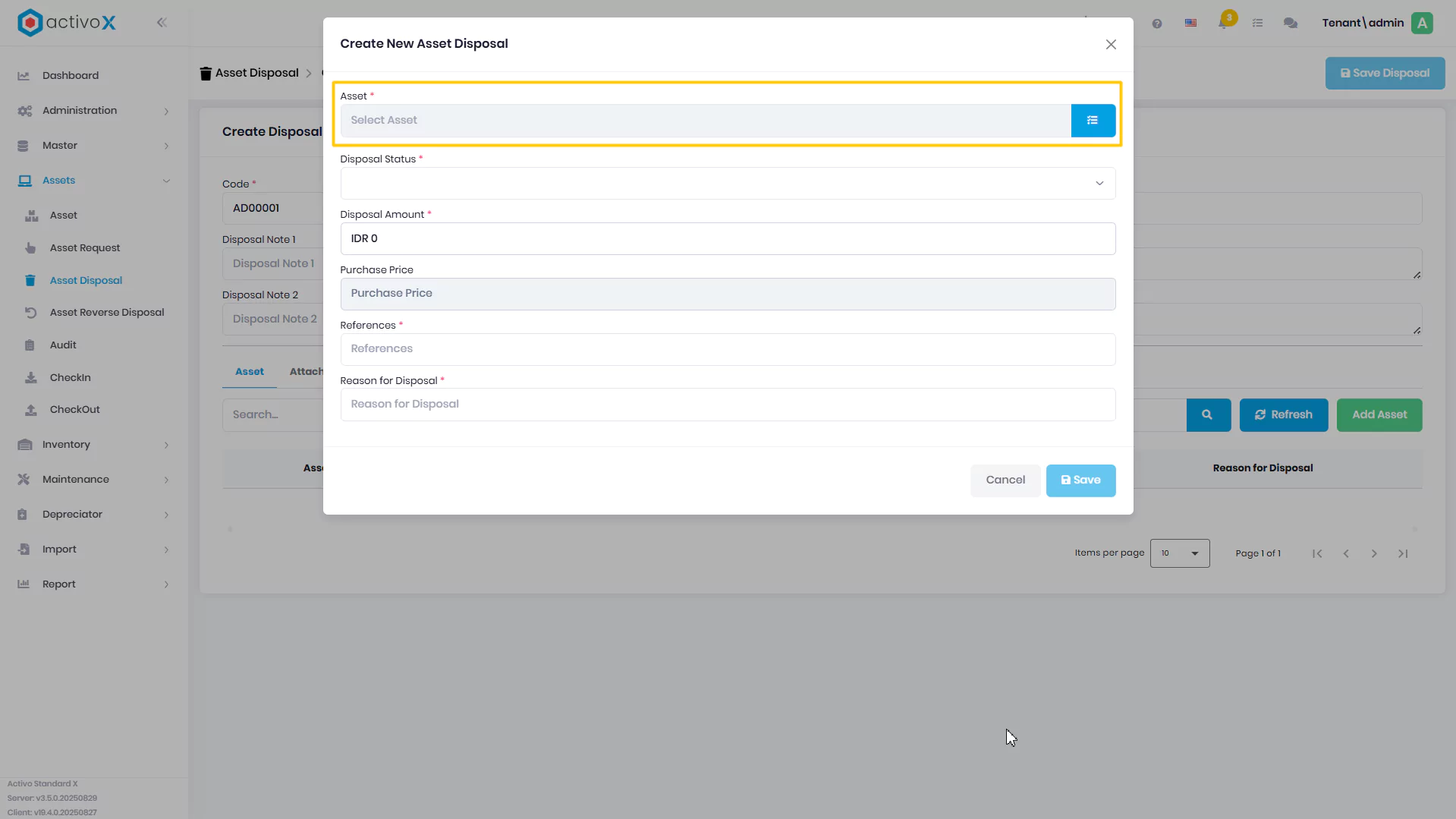This screenshot has width=1456, height=819.
Task: Expand the Report menu chevron
Action: pos(166,585)
